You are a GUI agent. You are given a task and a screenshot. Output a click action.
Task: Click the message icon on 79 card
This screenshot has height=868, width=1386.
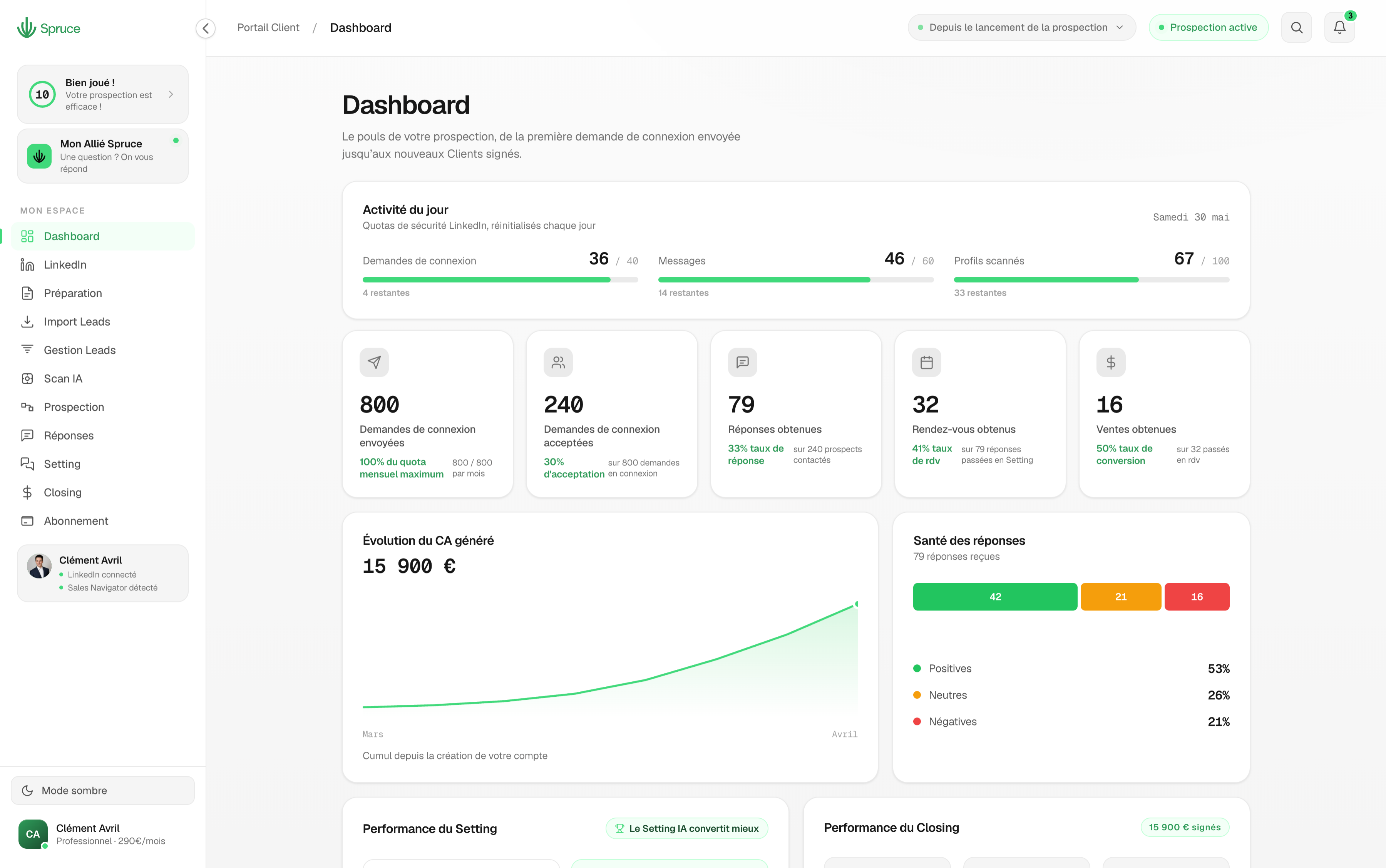click(742, 362)
